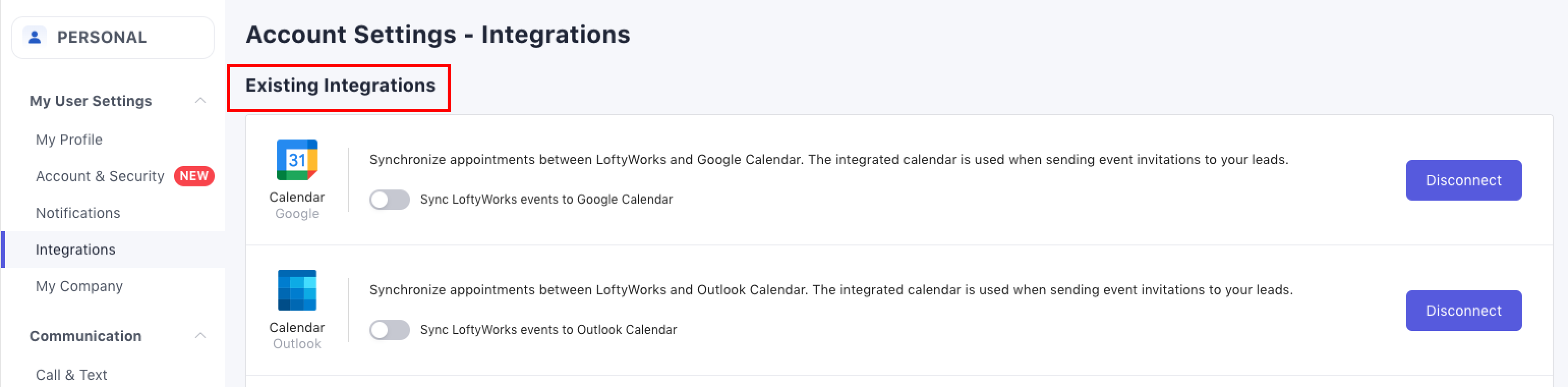Viewport: 1568px width, 387px height.
Task: Collapse the My User Settings section
Action: point(200,100)
